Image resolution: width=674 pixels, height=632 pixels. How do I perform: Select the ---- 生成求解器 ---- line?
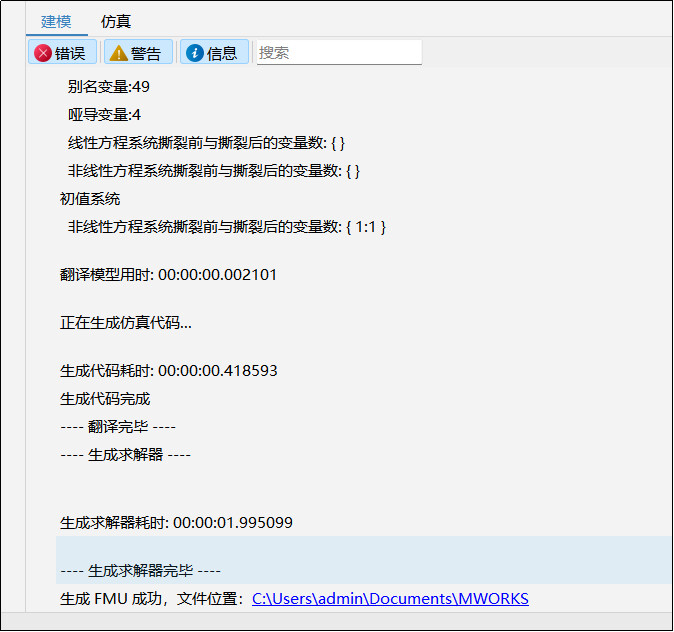125,455
